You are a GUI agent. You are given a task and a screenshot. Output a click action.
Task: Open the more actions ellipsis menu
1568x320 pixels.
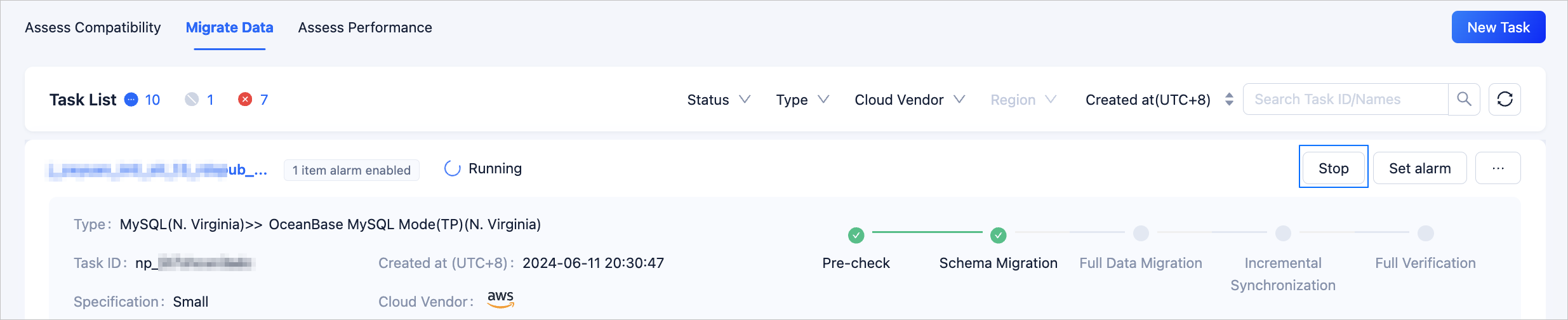pyautogui.click(x=1498, y=168)
